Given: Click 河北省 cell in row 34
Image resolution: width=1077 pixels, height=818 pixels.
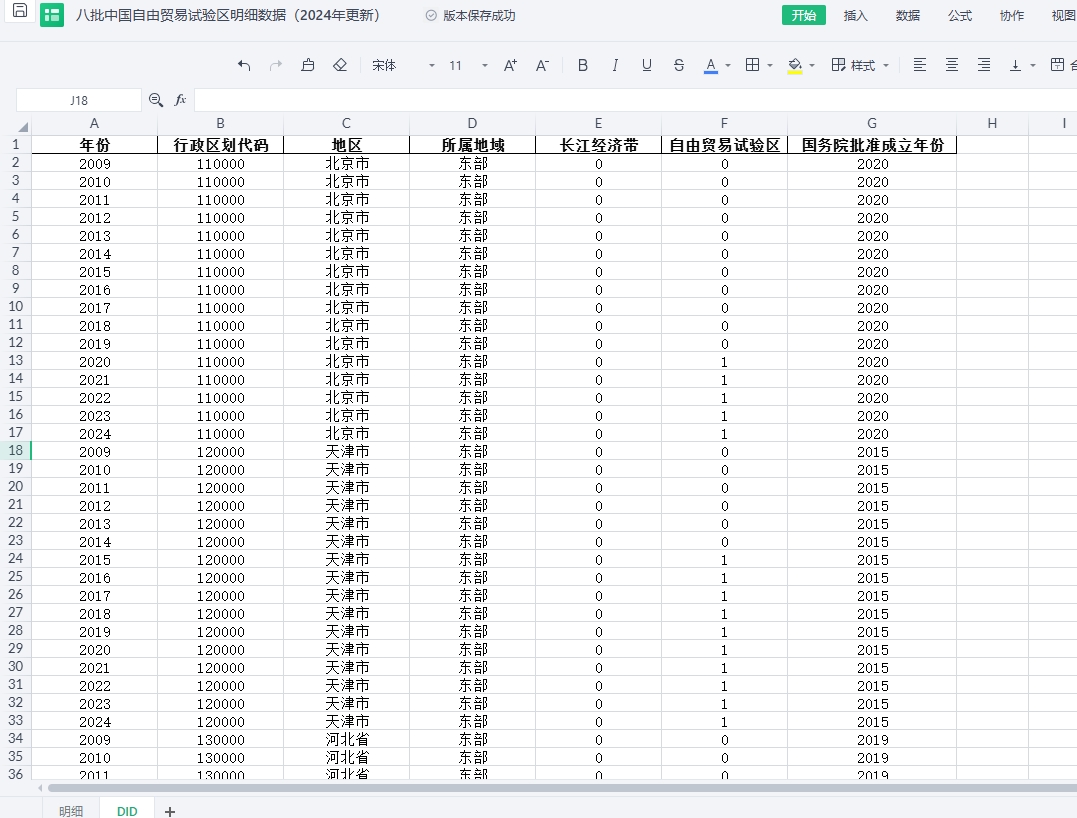Looking at the screenshot, I should [346, 740].
